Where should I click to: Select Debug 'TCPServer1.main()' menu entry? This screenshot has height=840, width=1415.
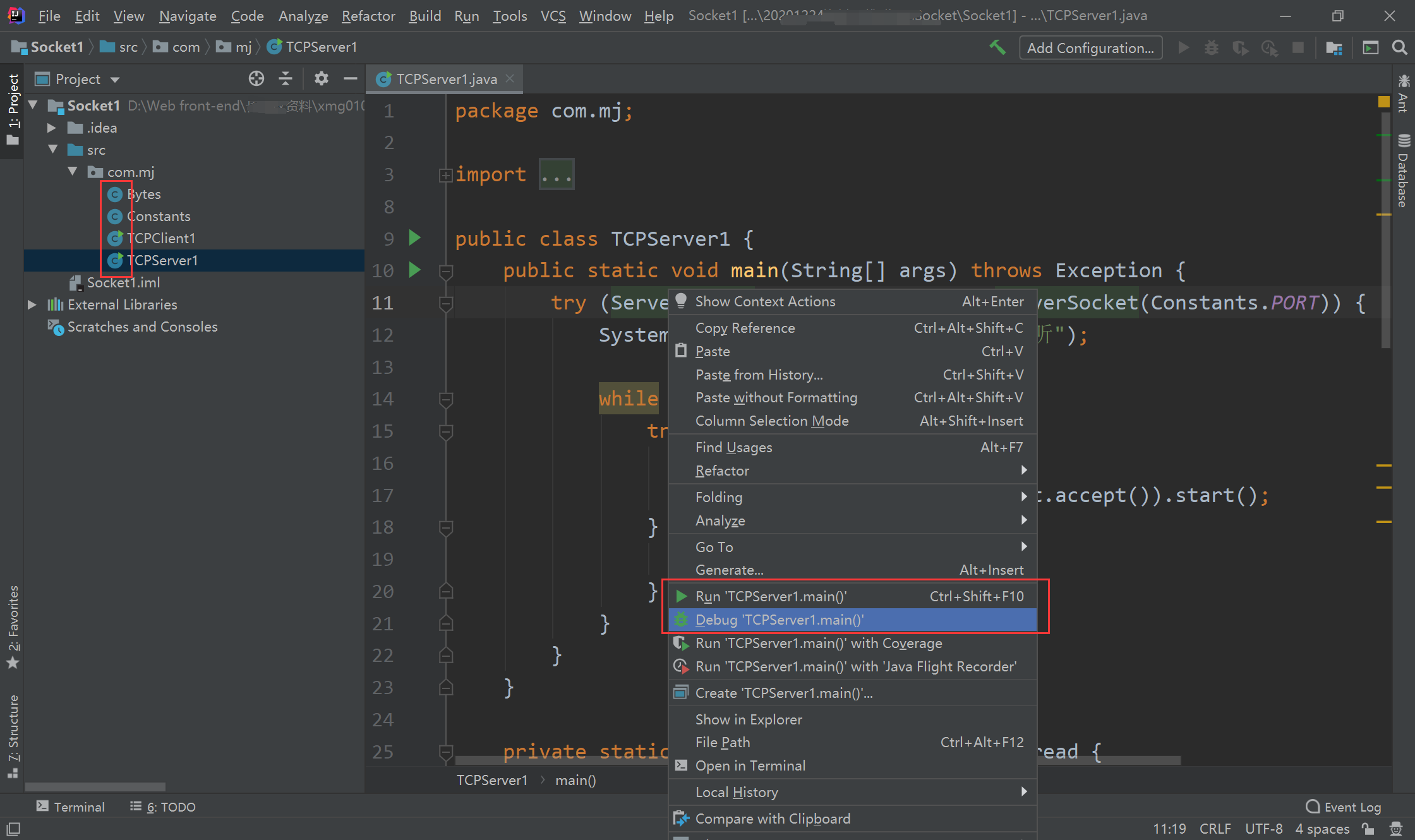[778, 620]
